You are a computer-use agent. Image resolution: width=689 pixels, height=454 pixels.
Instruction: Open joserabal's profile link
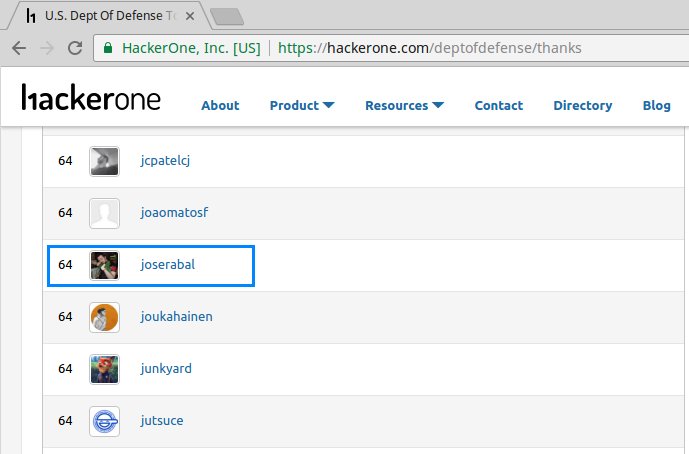point(168,265)
